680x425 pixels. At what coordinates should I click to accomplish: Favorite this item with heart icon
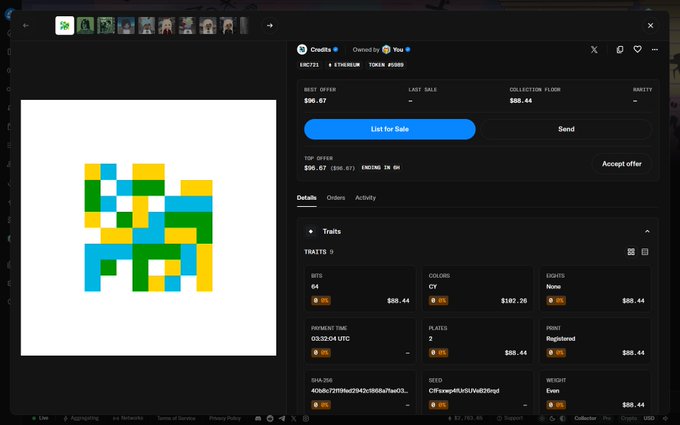(x=637, y=49)
